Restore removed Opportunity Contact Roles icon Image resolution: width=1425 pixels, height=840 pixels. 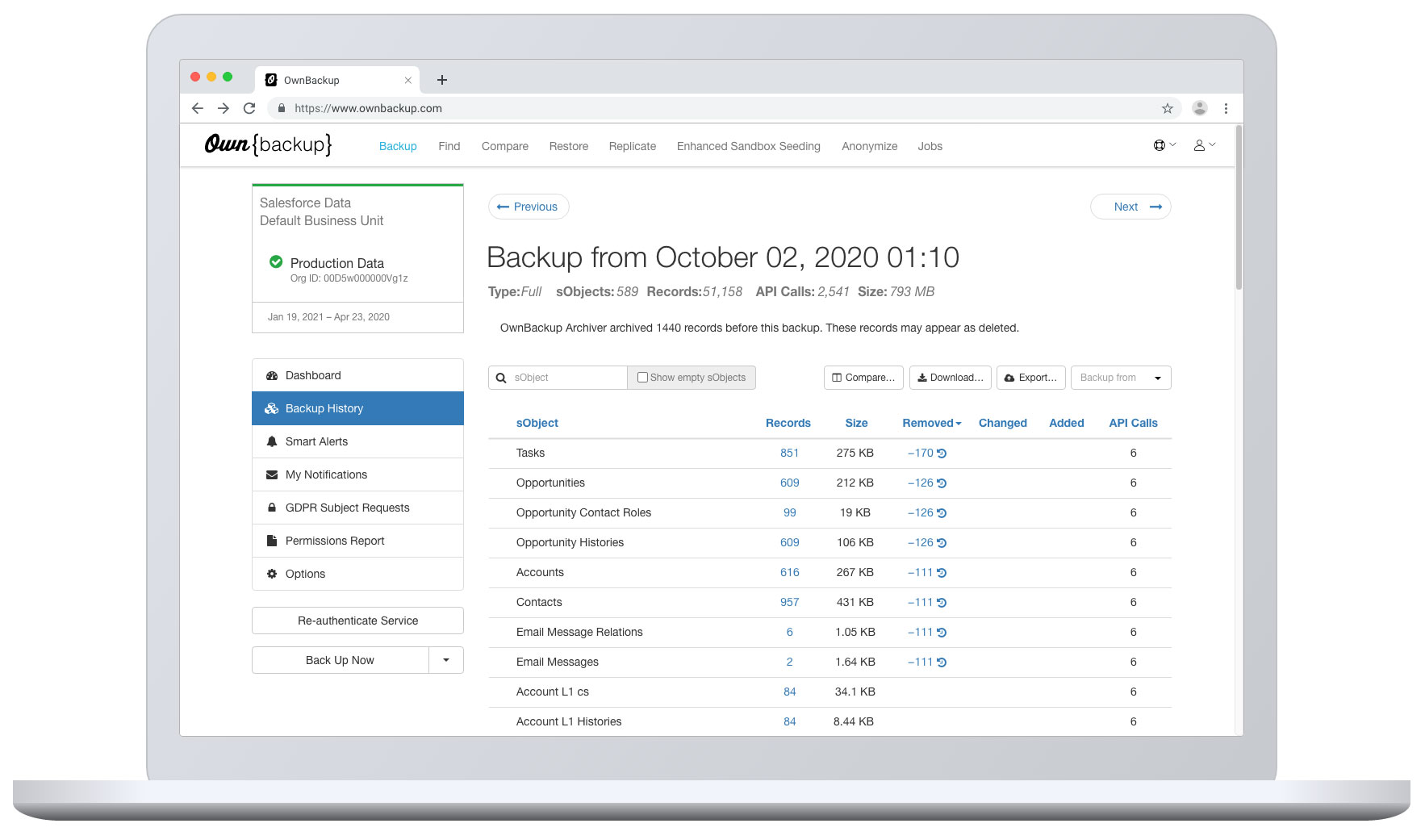click(x=942, y=513)
